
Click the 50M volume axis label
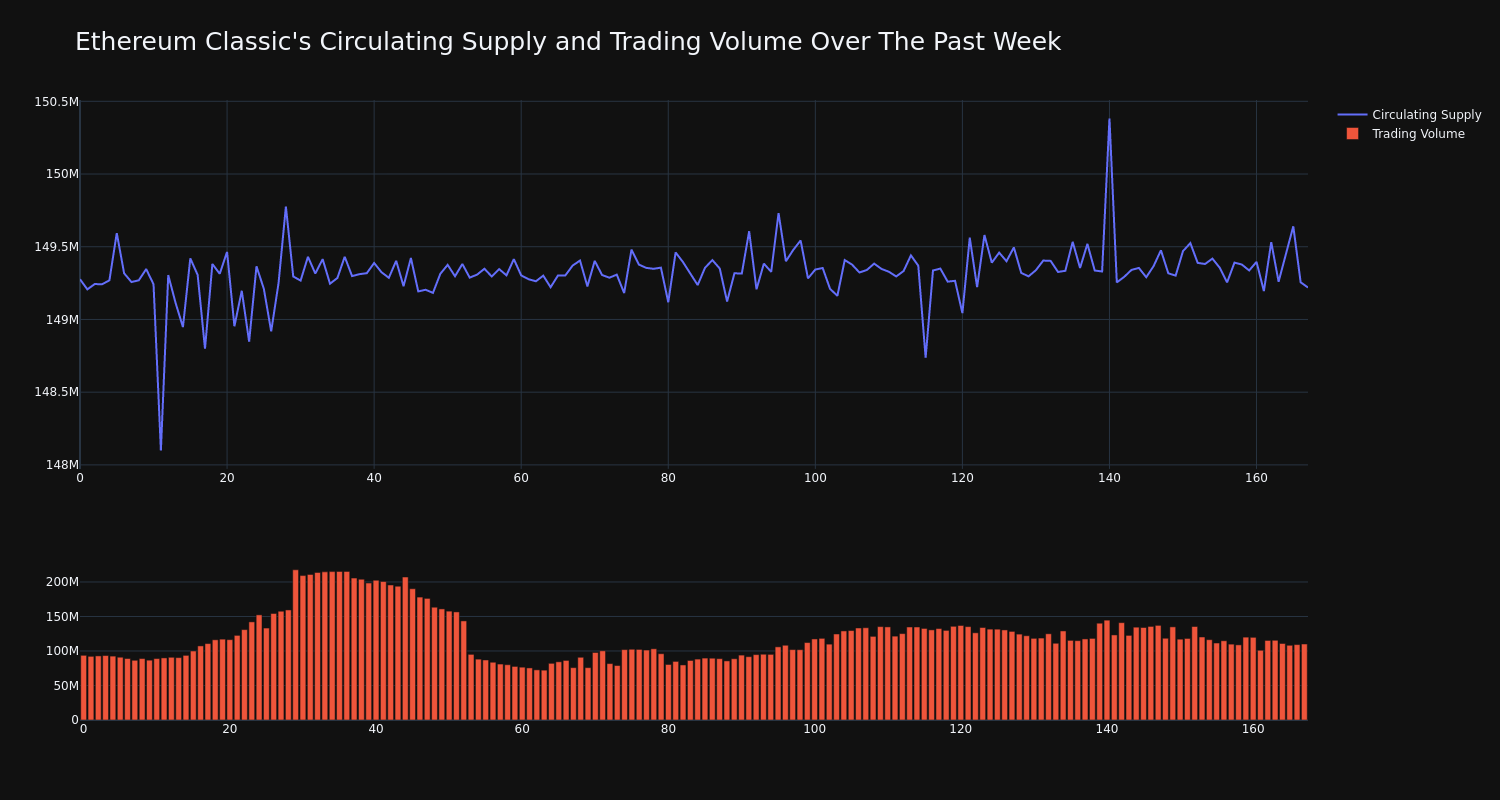point(65,685)
